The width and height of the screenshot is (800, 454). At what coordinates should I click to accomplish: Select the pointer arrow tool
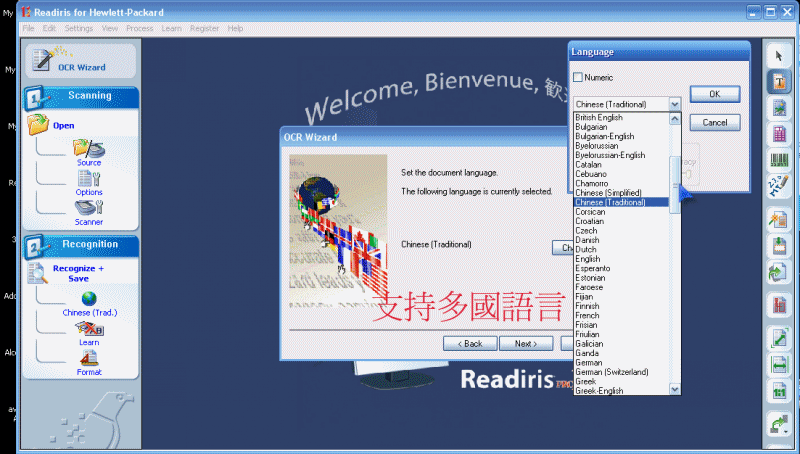coord(779,56)
